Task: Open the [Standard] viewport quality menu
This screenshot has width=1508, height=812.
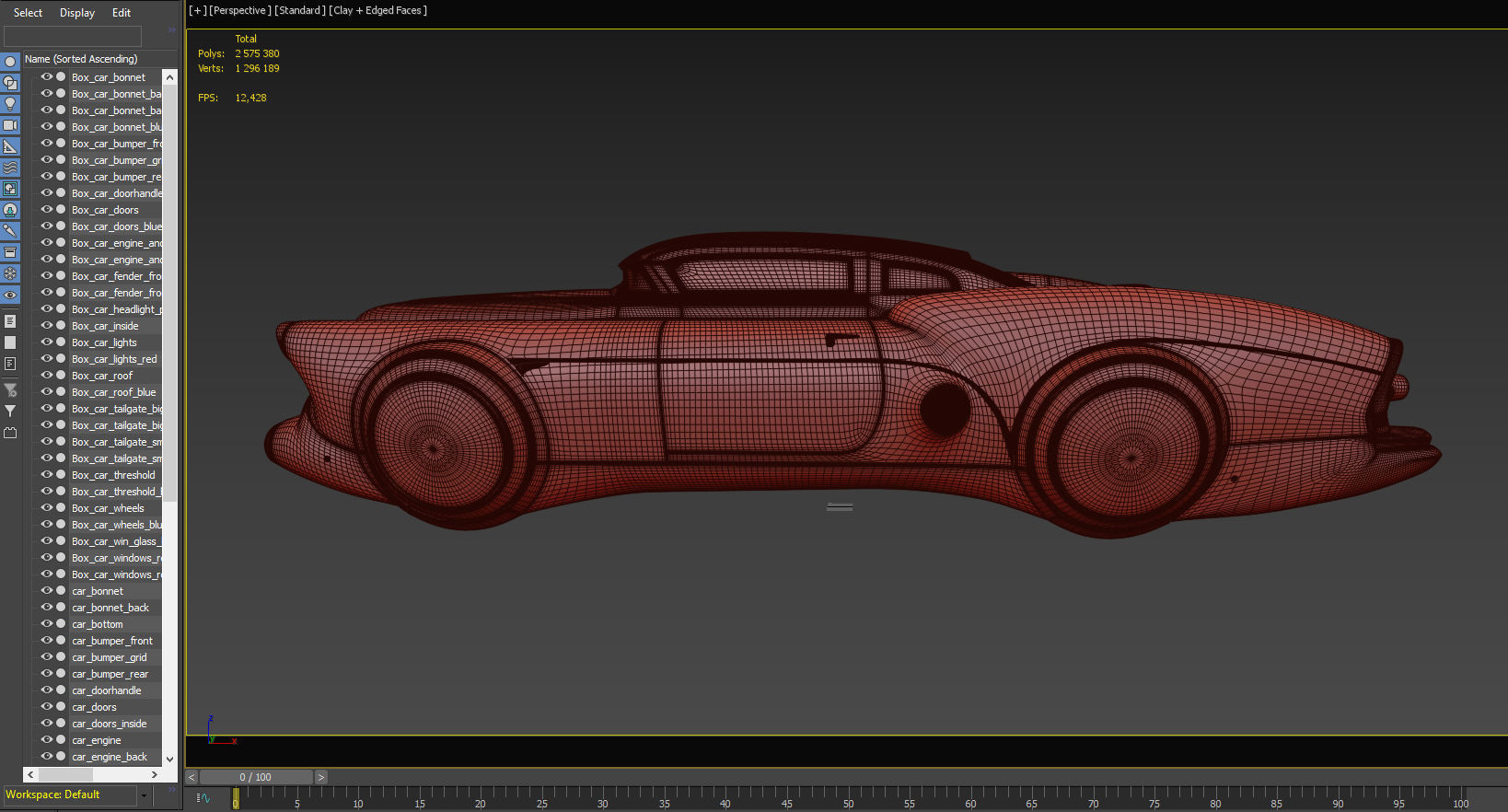Action: (300, 11)
